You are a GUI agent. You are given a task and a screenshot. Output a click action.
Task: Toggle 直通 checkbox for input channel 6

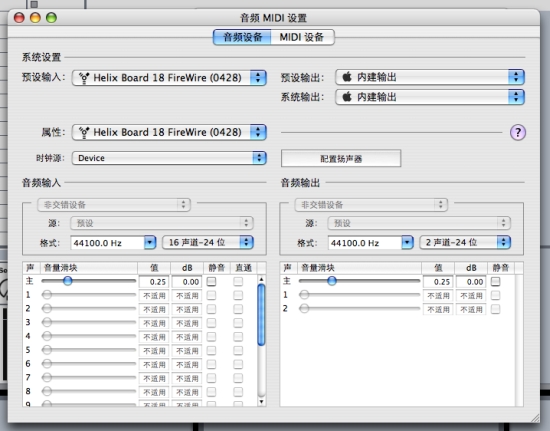pyautogui.click(x=238, y=364)
